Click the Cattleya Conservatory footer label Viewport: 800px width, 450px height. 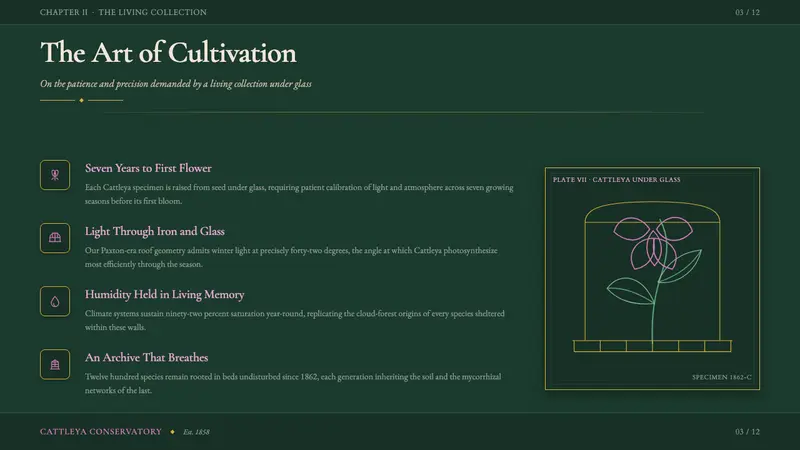tap(101, 432)
